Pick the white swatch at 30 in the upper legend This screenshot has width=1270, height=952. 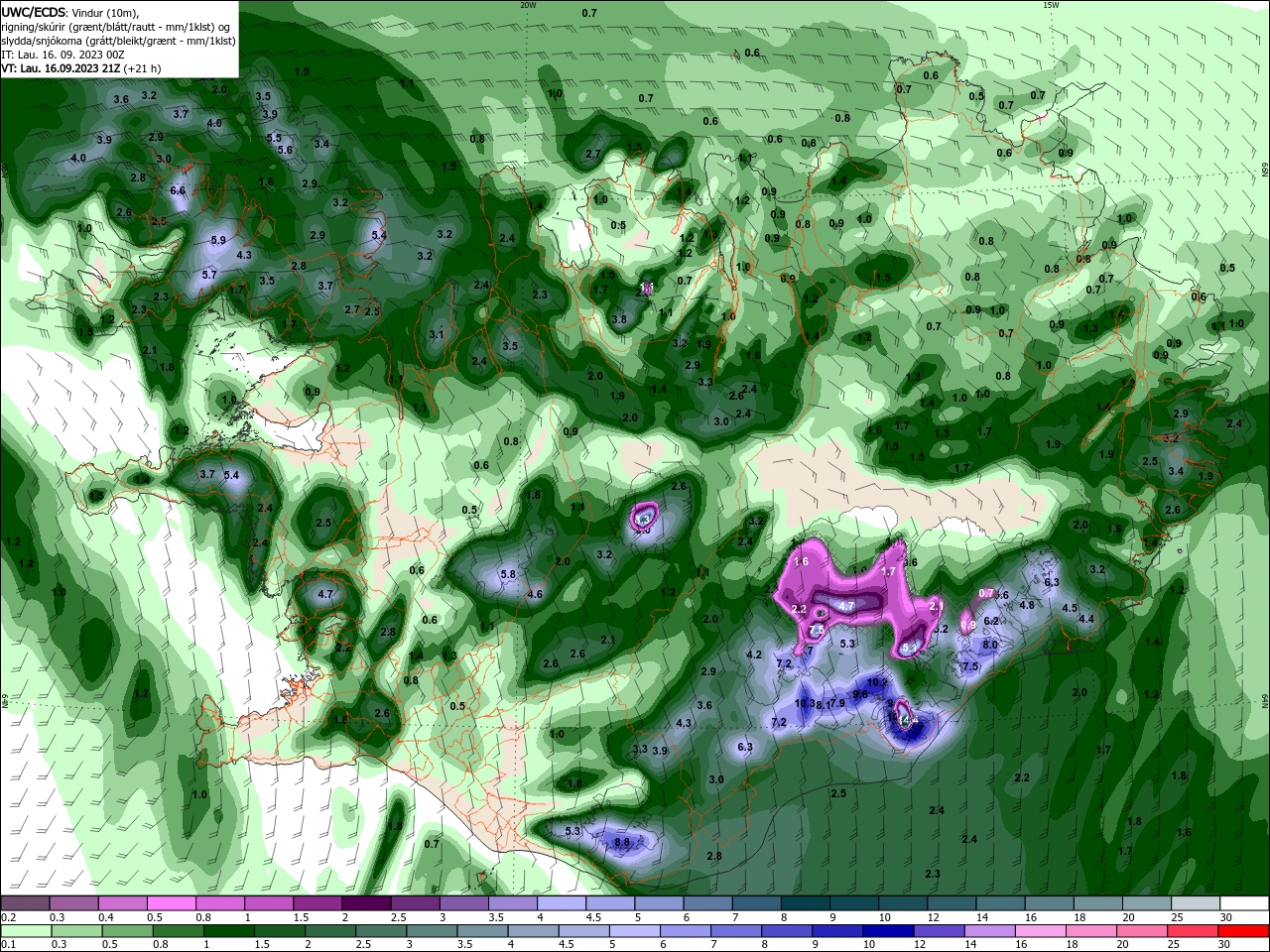tap(1244, 903)
